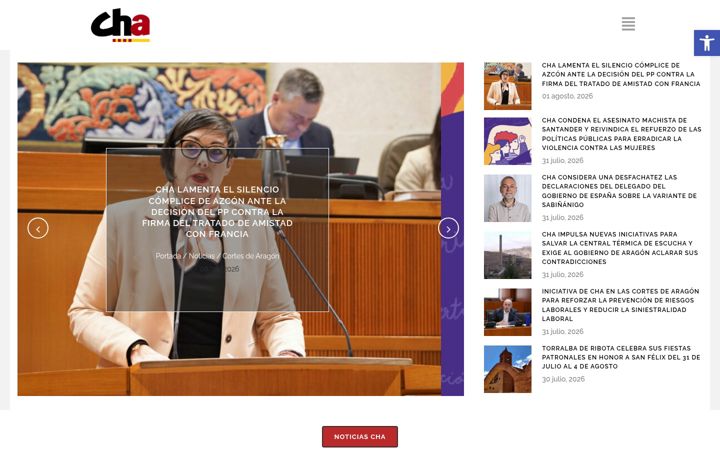The image size is (720, 450).
Task: Click Noticias breadcrumb in slider caption
Action: [x=202, y=256]
